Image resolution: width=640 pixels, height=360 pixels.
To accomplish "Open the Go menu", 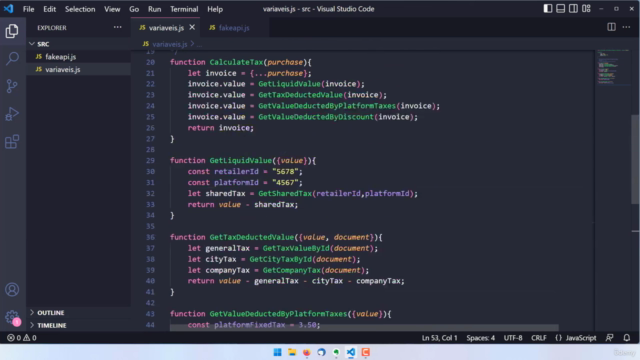I will coord(134,9).
